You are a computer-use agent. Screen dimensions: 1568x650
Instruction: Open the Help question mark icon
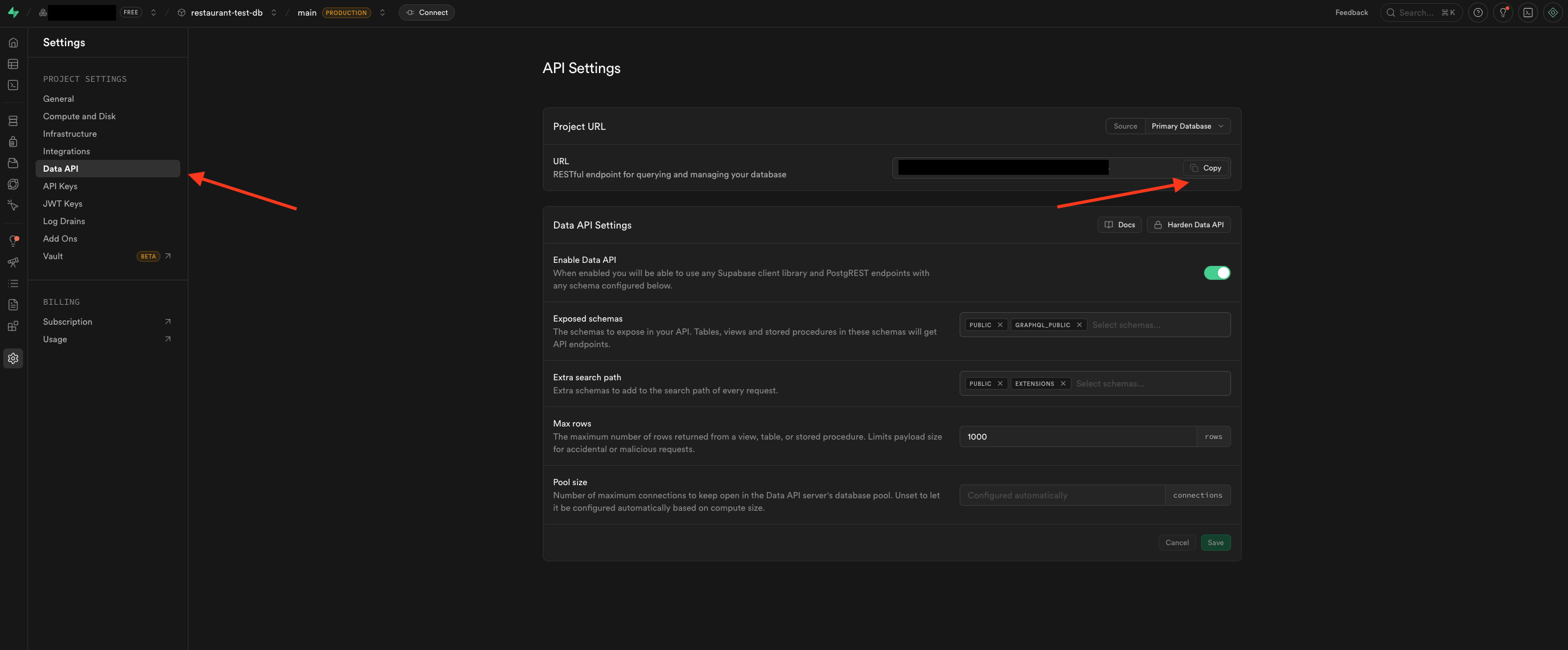click(1478, 12)
